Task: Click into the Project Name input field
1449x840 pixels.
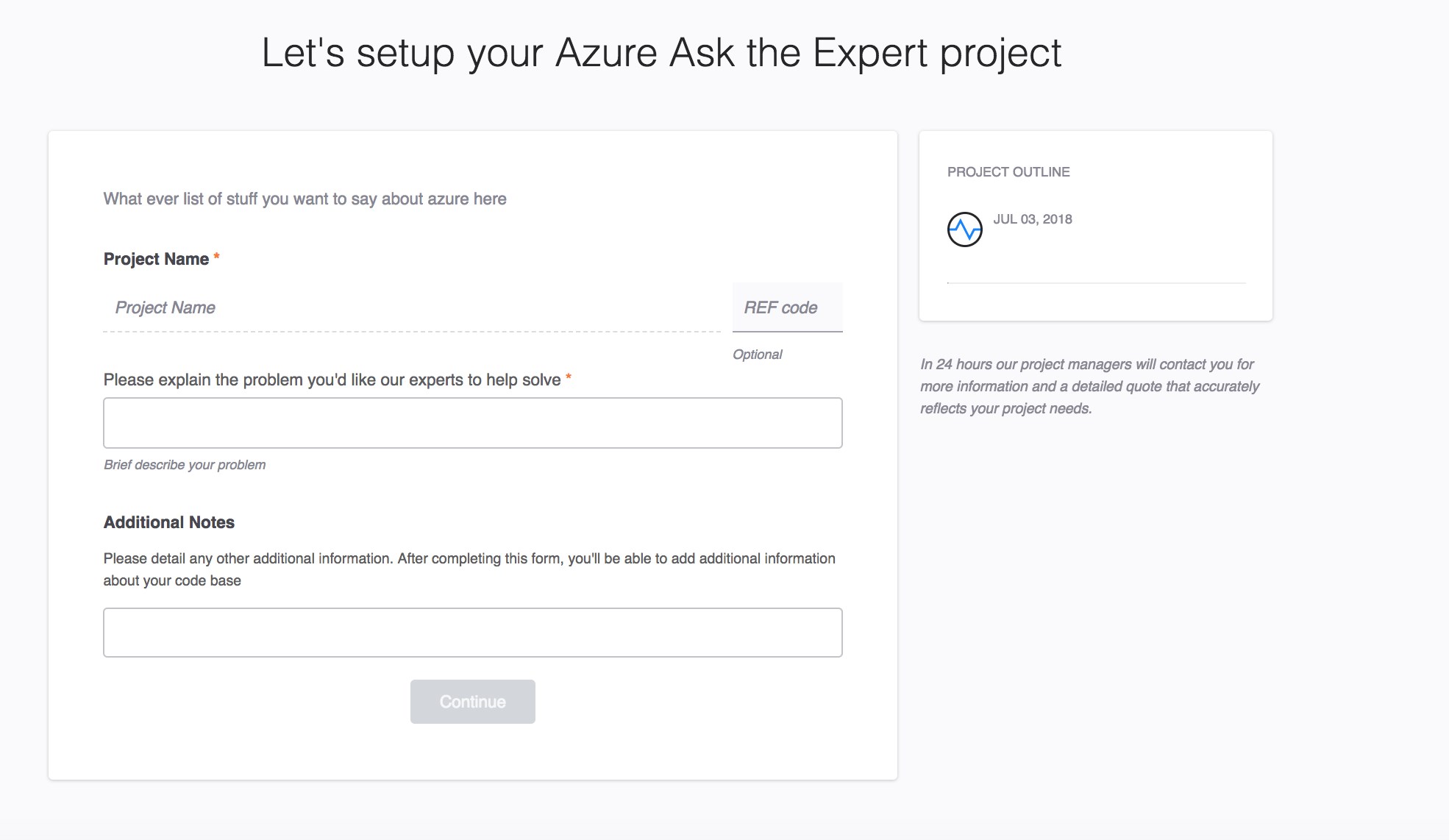Action: pyautogui.click(x=412, y=307)
